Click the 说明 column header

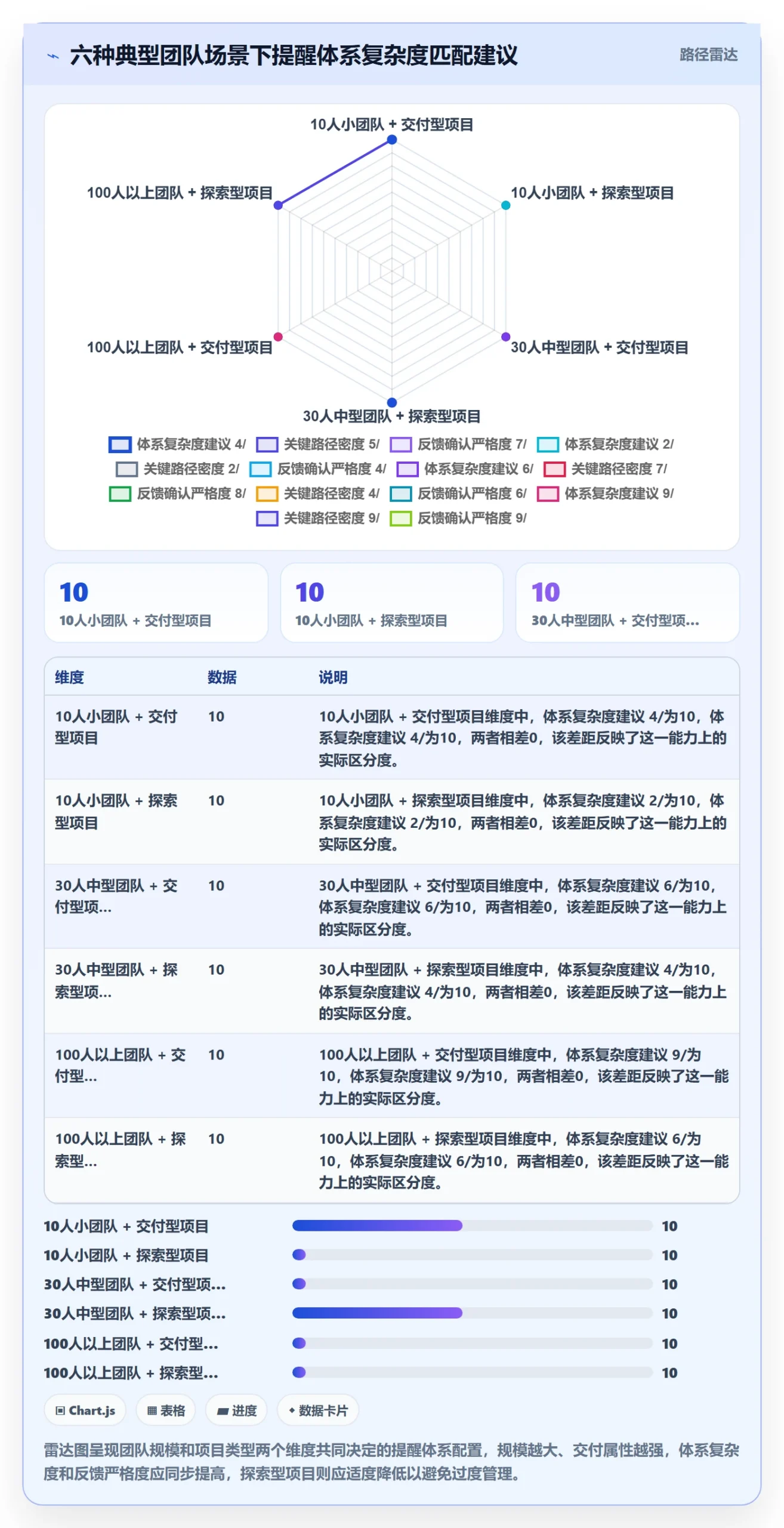333,677
